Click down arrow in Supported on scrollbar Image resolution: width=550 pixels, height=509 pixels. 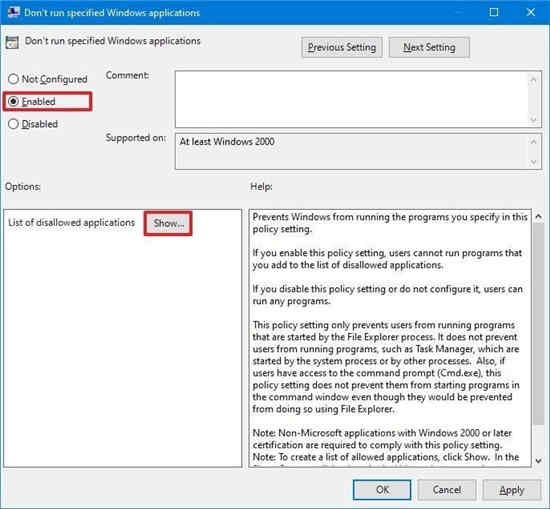pyautogui.click(x=533, y=162)
